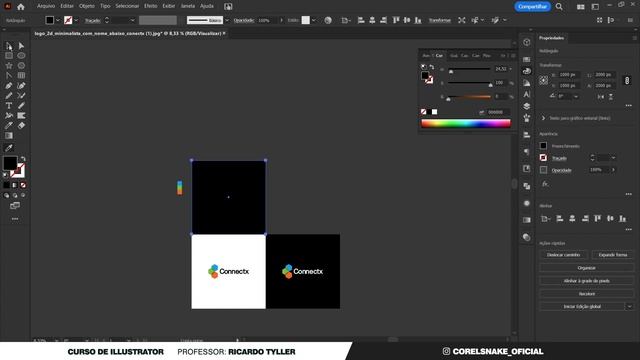Open the arrange documents icon at top right
Screen dimensions: 640x360
click(580, 7)
